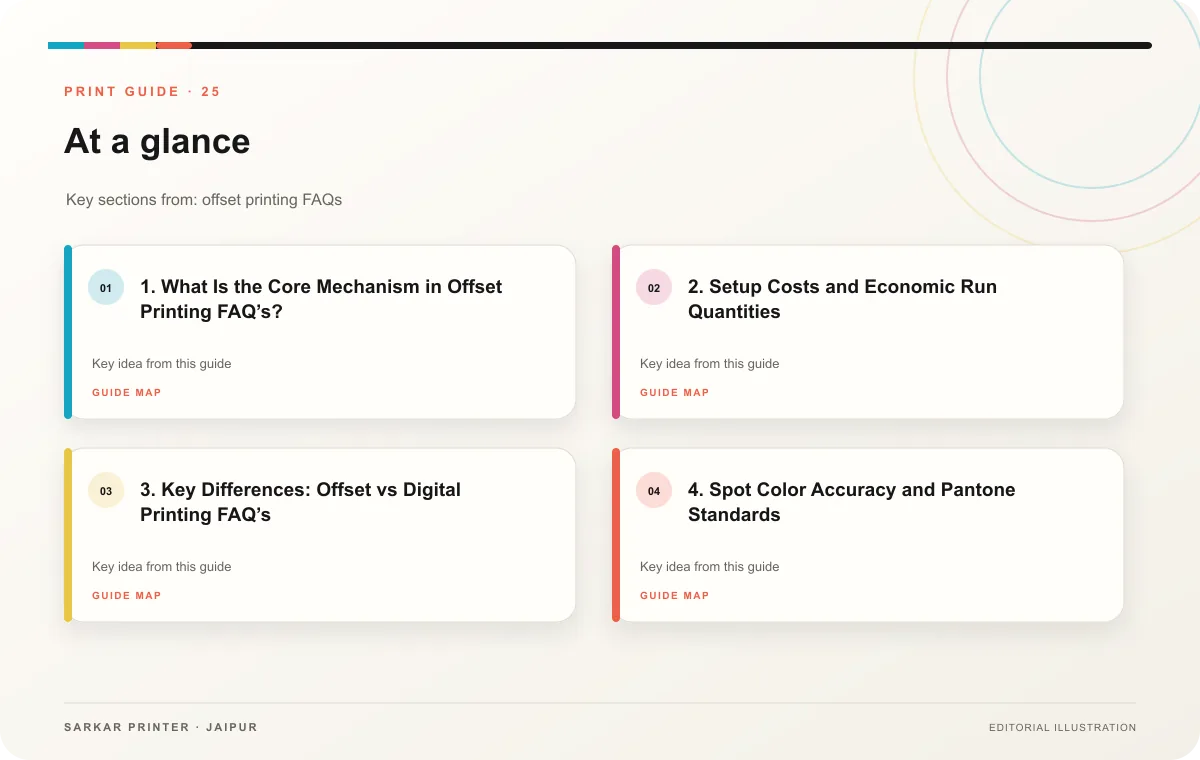Select "Key idea from this guide" in Spot Color card
Viewport: 1200px width, 760px height.
point(710,567)
